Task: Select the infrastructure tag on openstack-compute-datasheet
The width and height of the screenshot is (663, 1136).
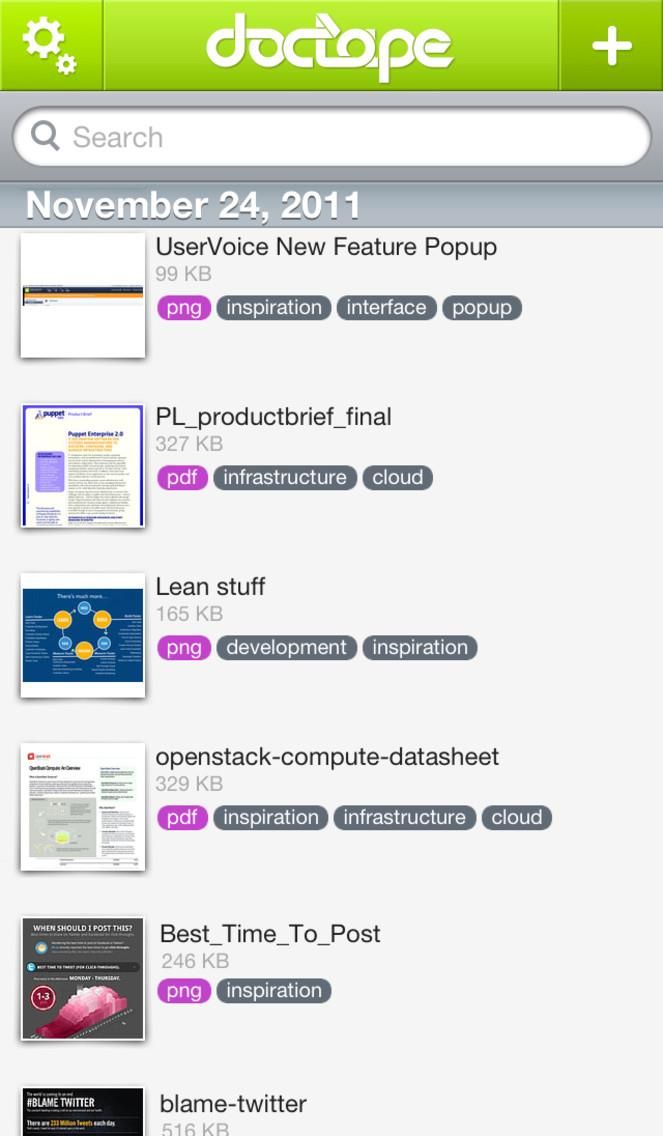Action: click(x=404, y=817)
